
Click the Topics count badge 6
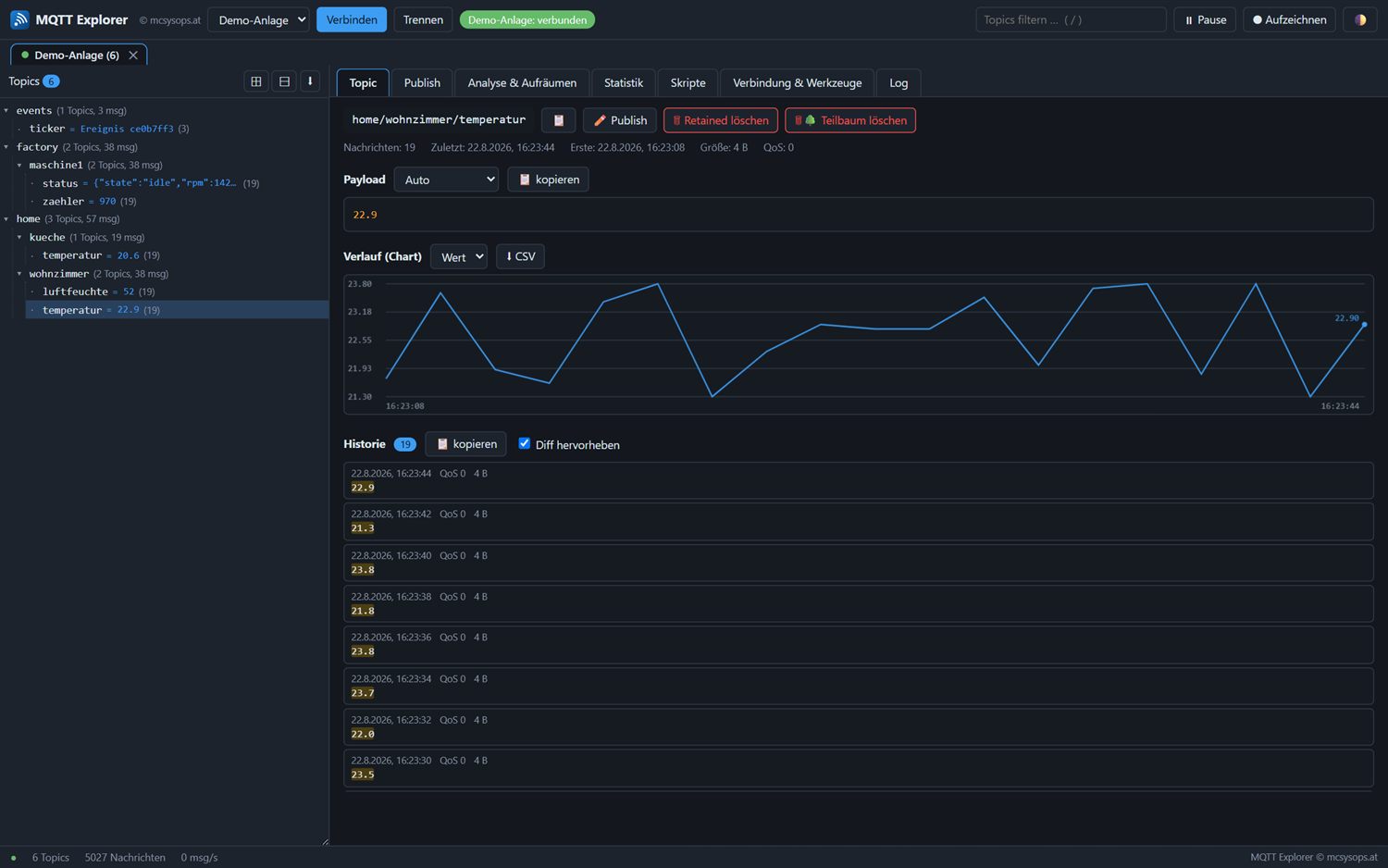point(51,81)
